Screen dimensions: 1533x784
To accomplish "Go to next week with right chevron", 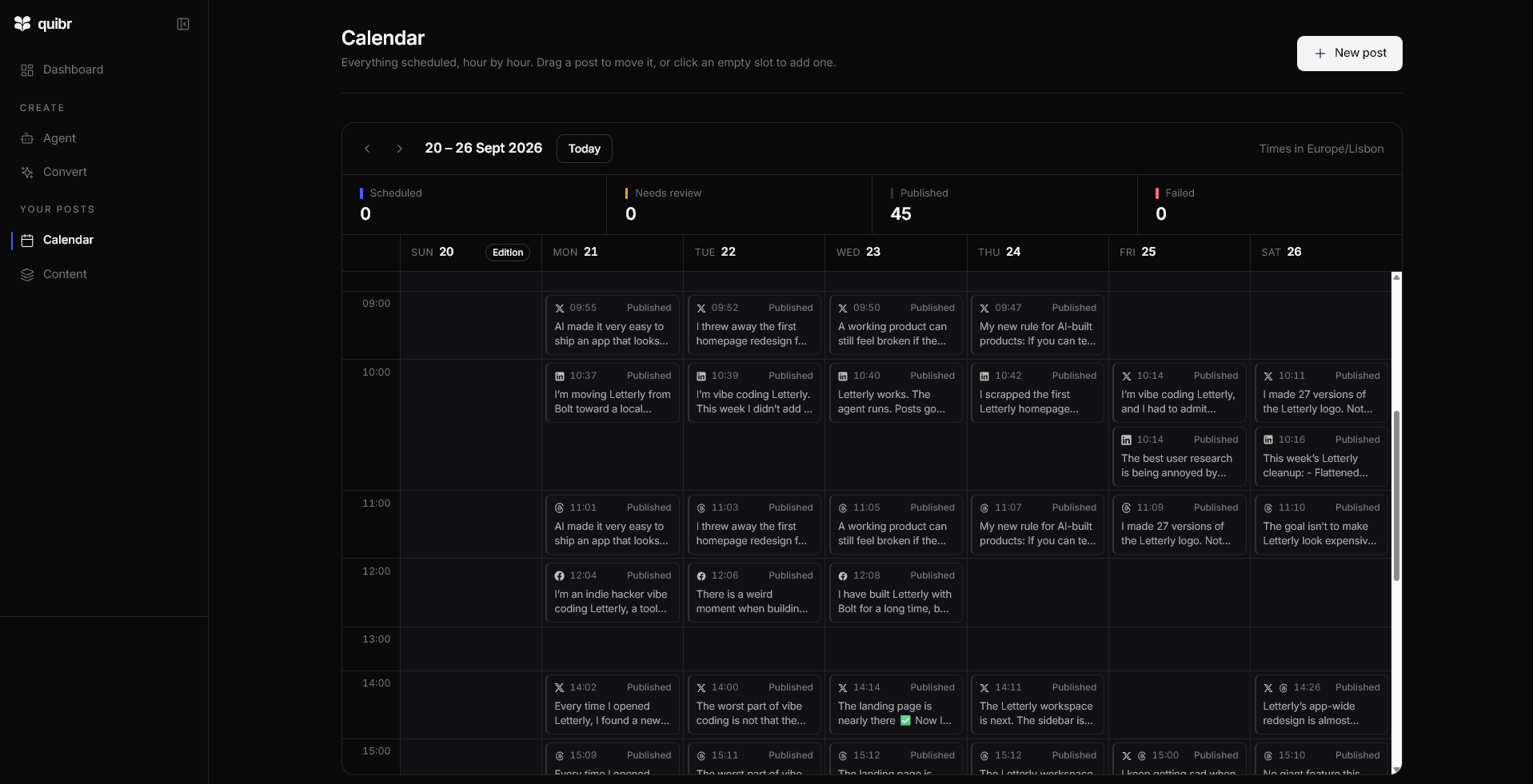I will coord(400,149).
